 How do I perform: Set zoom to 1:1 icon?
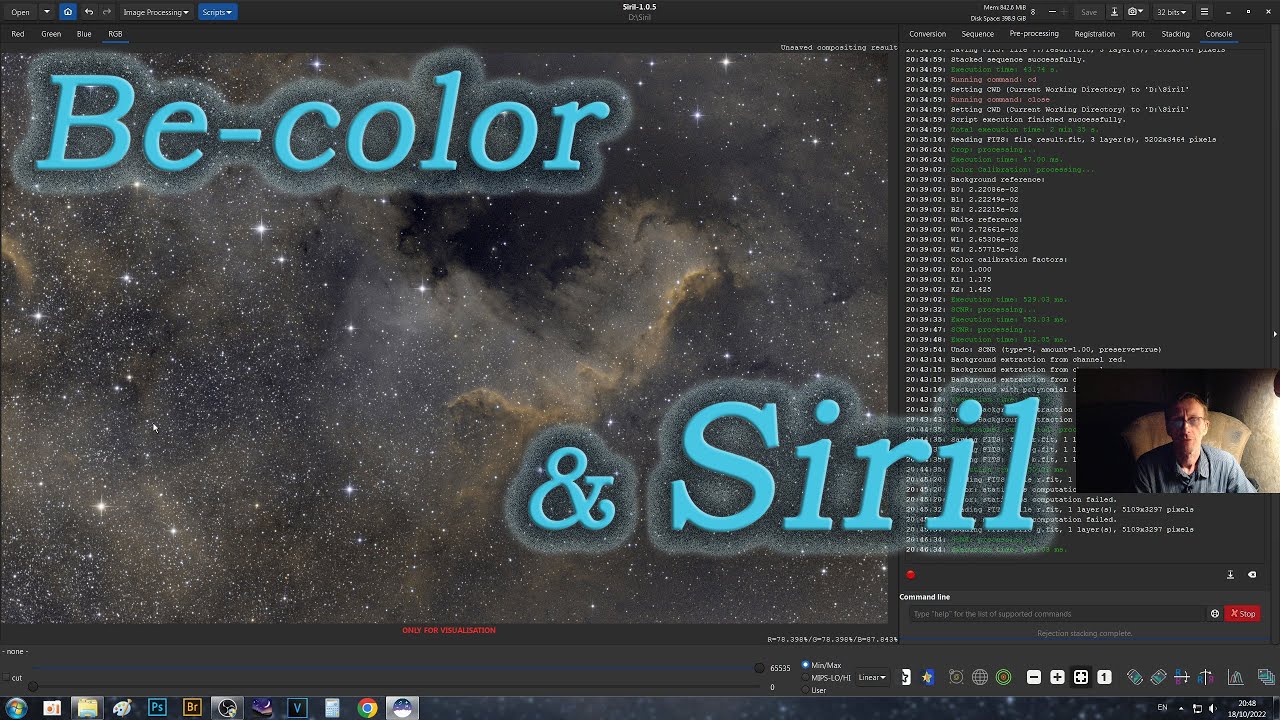pos(1104,677)
